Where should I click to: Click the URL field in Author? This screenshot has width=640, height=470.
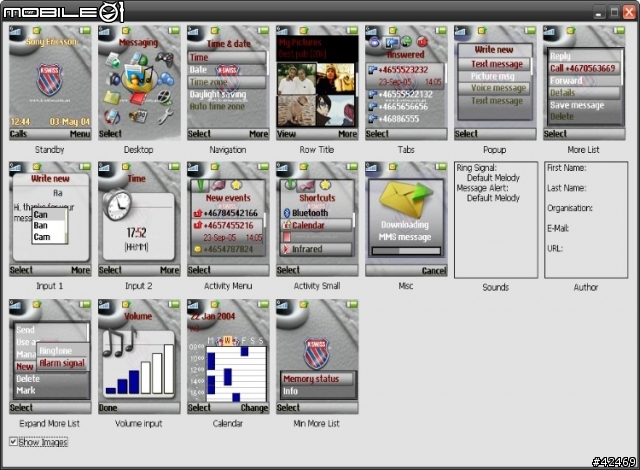click(555, 248)
